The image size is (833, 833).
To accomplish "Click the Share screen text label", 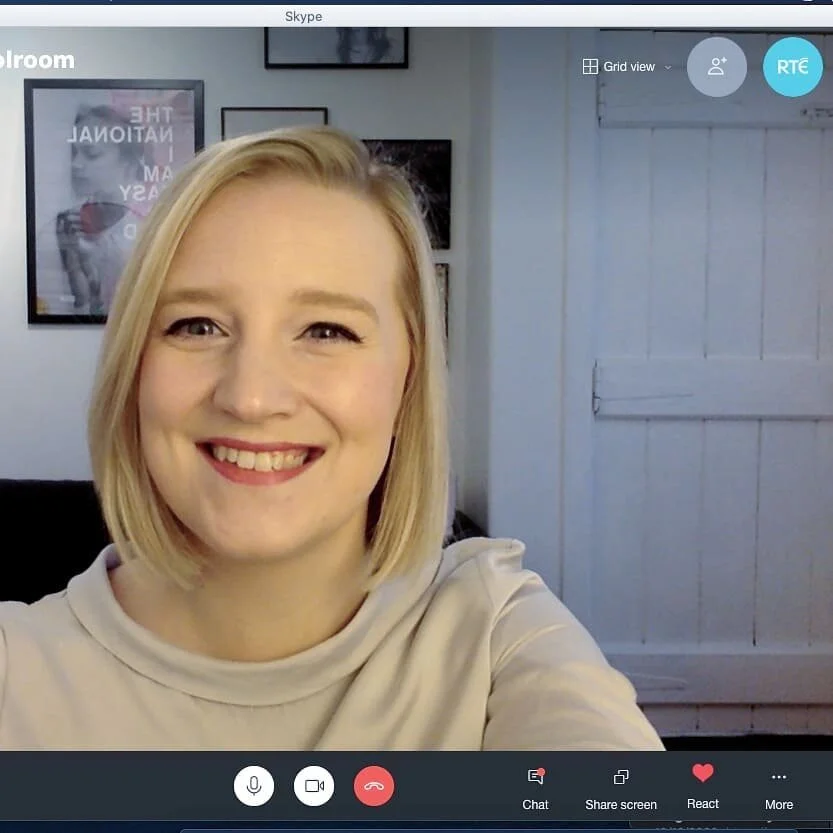I will coord(620,804).
